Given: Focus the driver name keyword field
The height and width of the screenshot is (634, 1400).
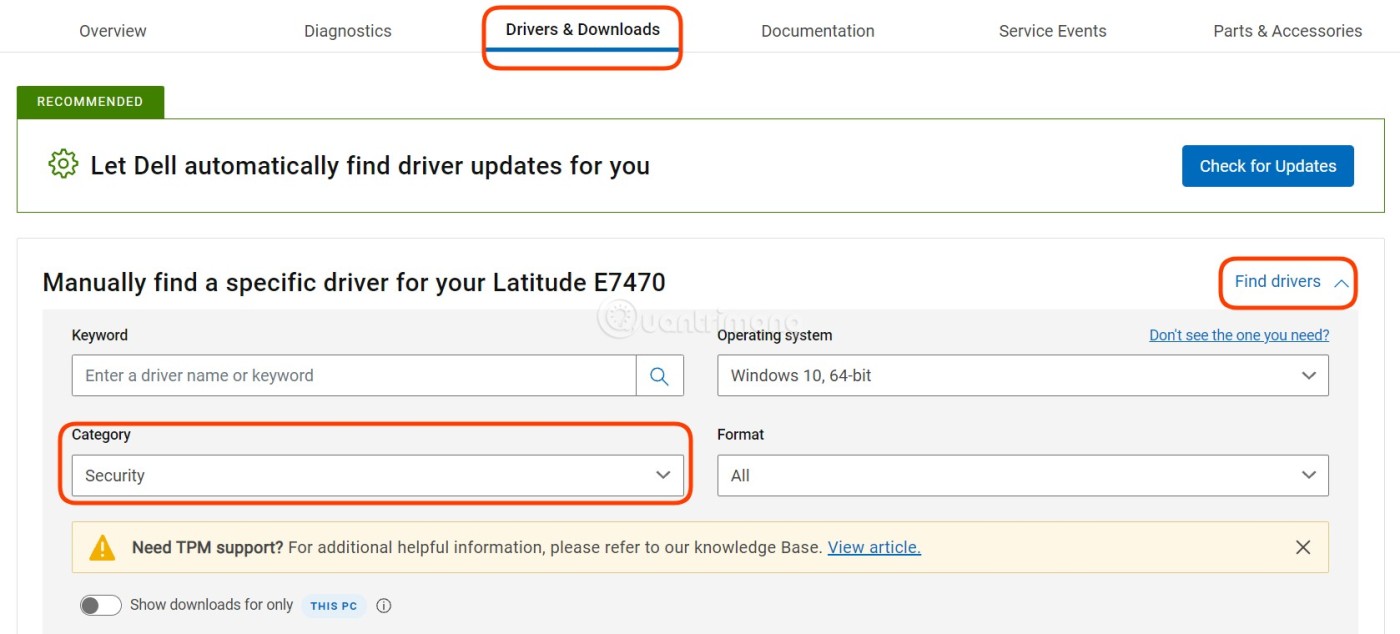Looking at the screenshot, I should (x=354, y=376).
